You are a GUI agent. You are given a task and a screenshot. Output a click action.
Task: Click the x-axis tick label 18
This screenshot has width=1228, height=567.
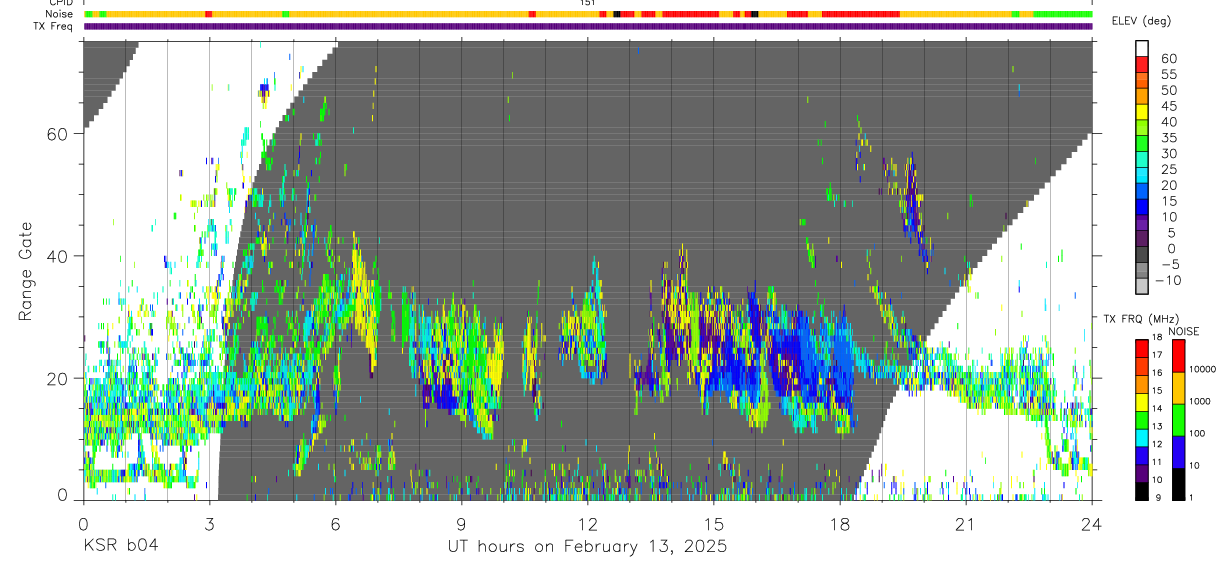pos(840,524)
